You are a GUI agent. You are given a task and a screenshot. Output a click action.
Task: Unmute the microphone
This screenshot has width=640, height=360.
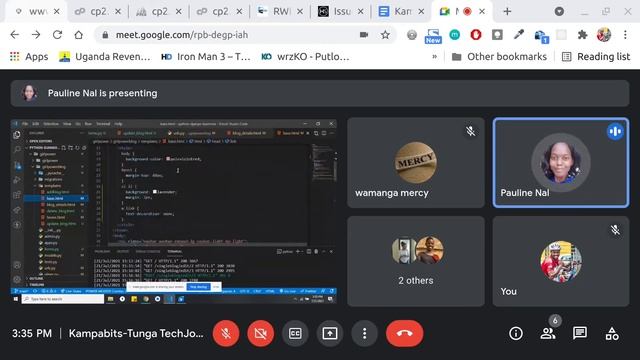[226, 333]
